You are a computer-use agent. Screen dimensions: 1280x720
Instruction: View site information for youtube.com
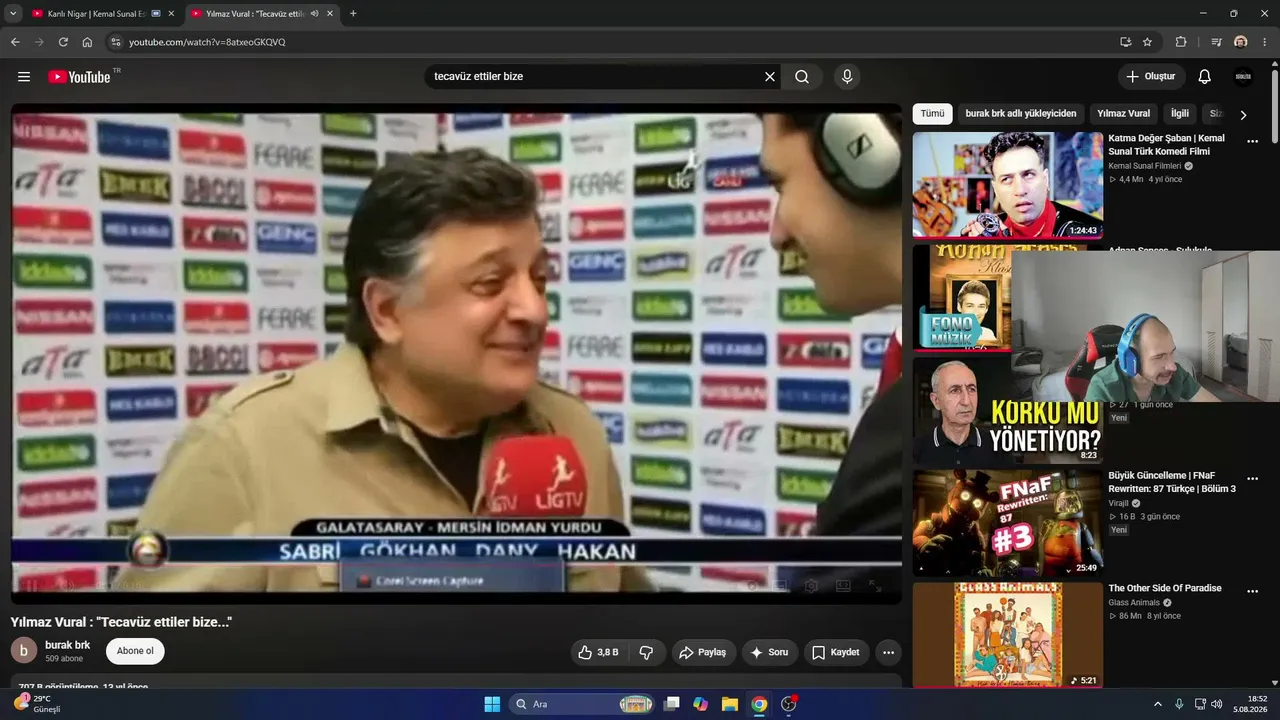[115, 42]
